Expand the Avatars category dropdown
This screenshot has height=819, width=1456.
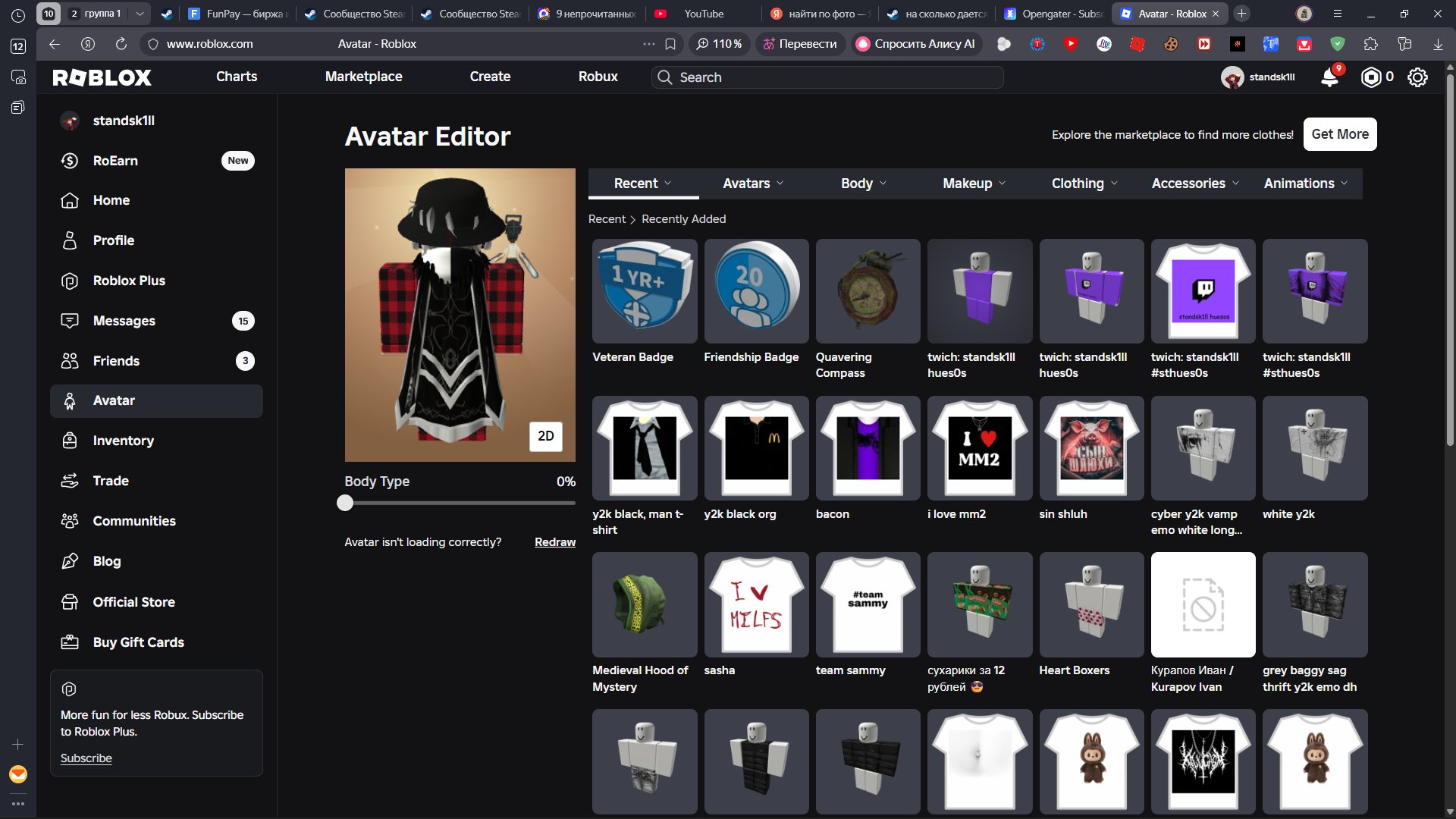(753, 184)
